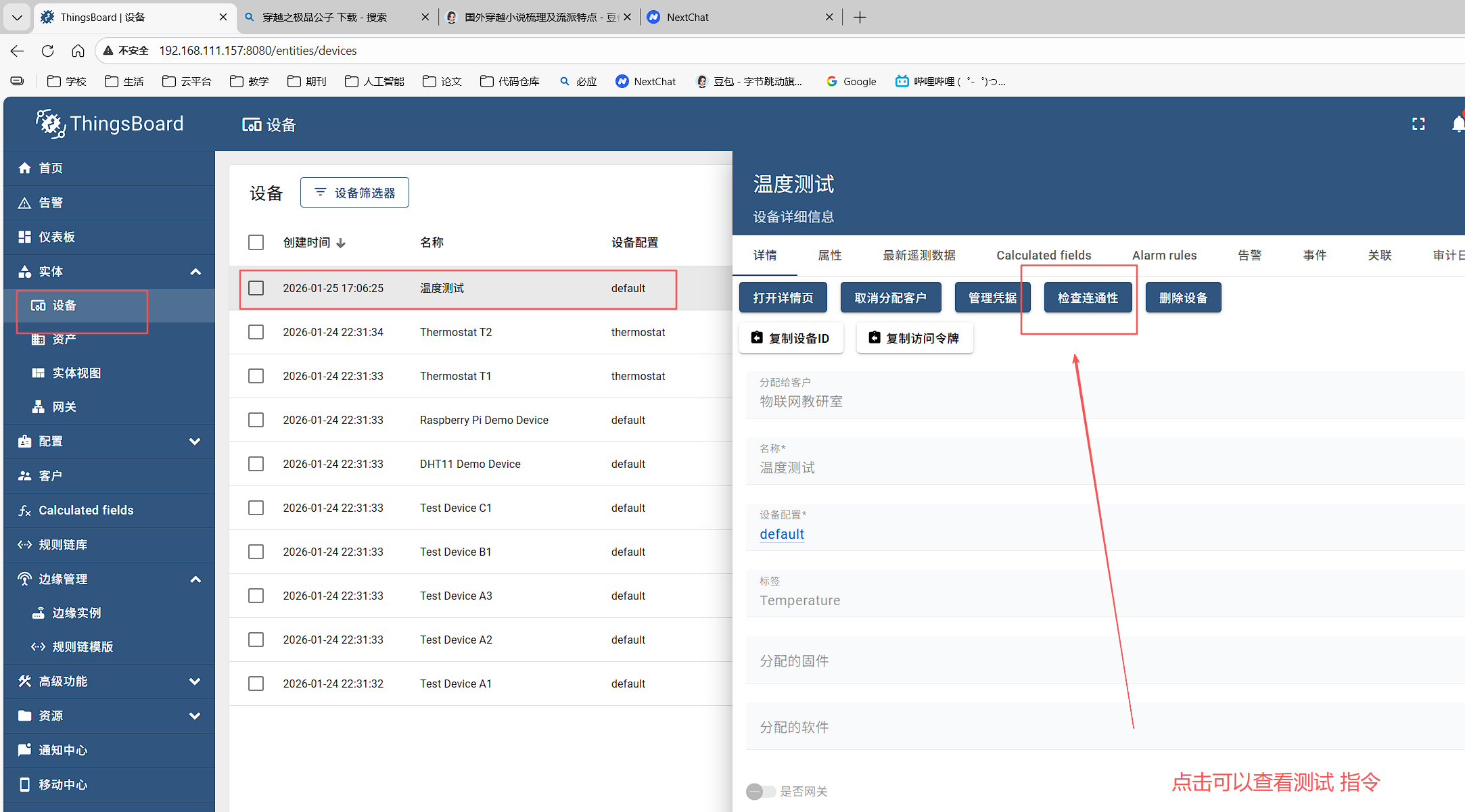This screenshot has height=812, width=1465.
Task: Reload page with browser refresh icon
Action: [x=47, y=51]
